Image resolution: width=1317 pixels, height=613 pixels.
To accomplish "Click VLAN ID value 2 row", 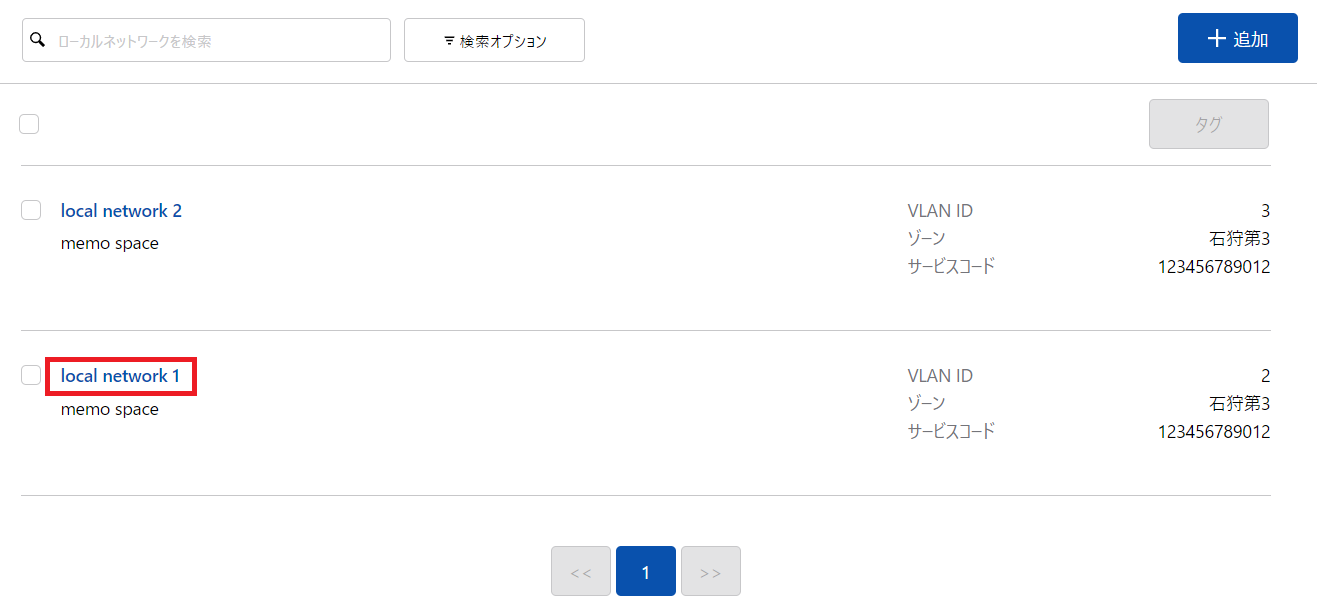I will click(1089, 376).
